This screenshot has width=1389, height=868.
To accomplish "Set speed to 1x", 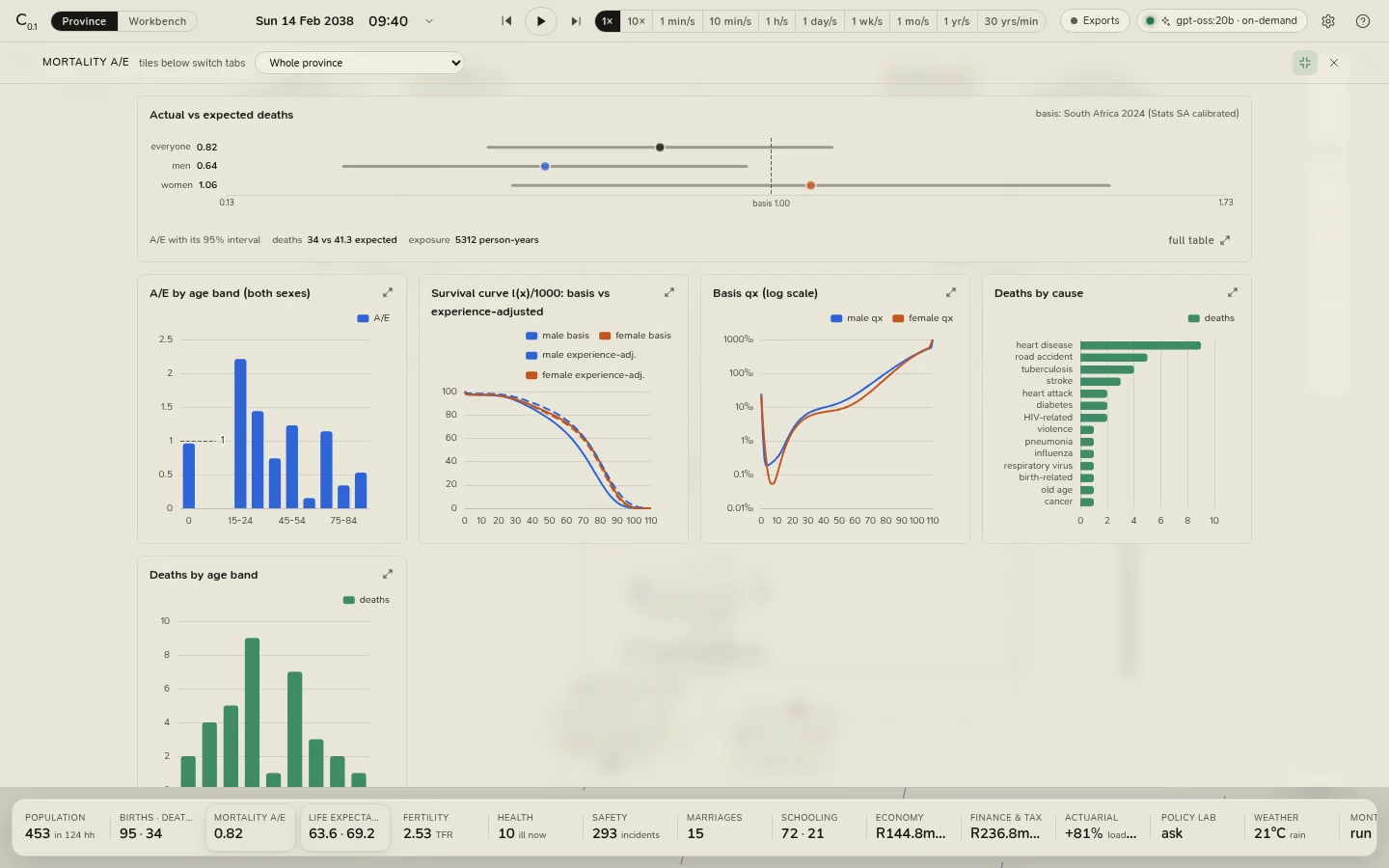I will (608, 21).
